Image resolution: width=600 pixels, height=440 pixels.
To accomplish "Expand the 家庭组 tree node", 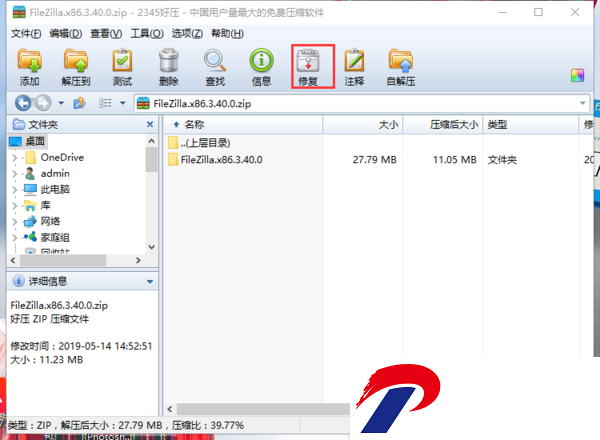I will click(15, 238).
